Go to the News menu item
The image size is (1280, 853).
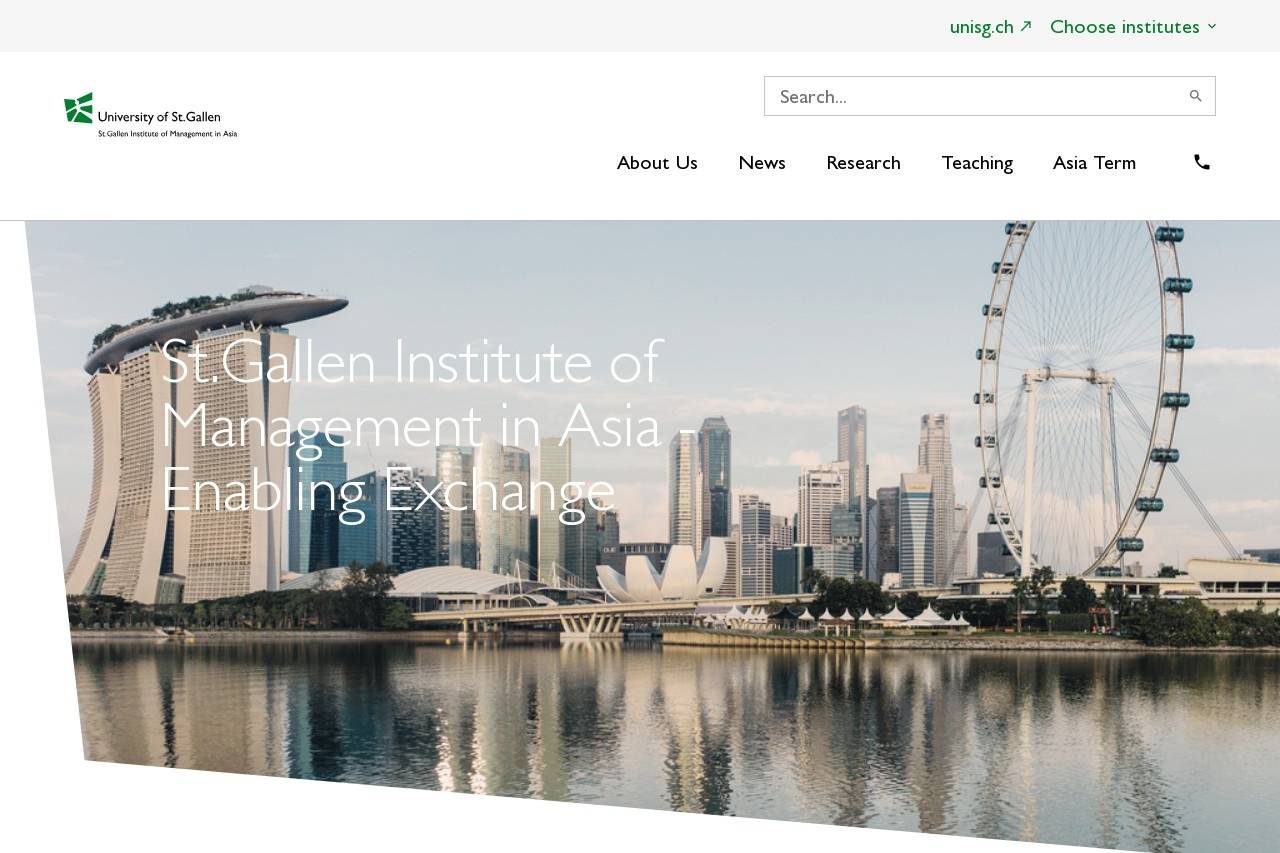[762, 162]
